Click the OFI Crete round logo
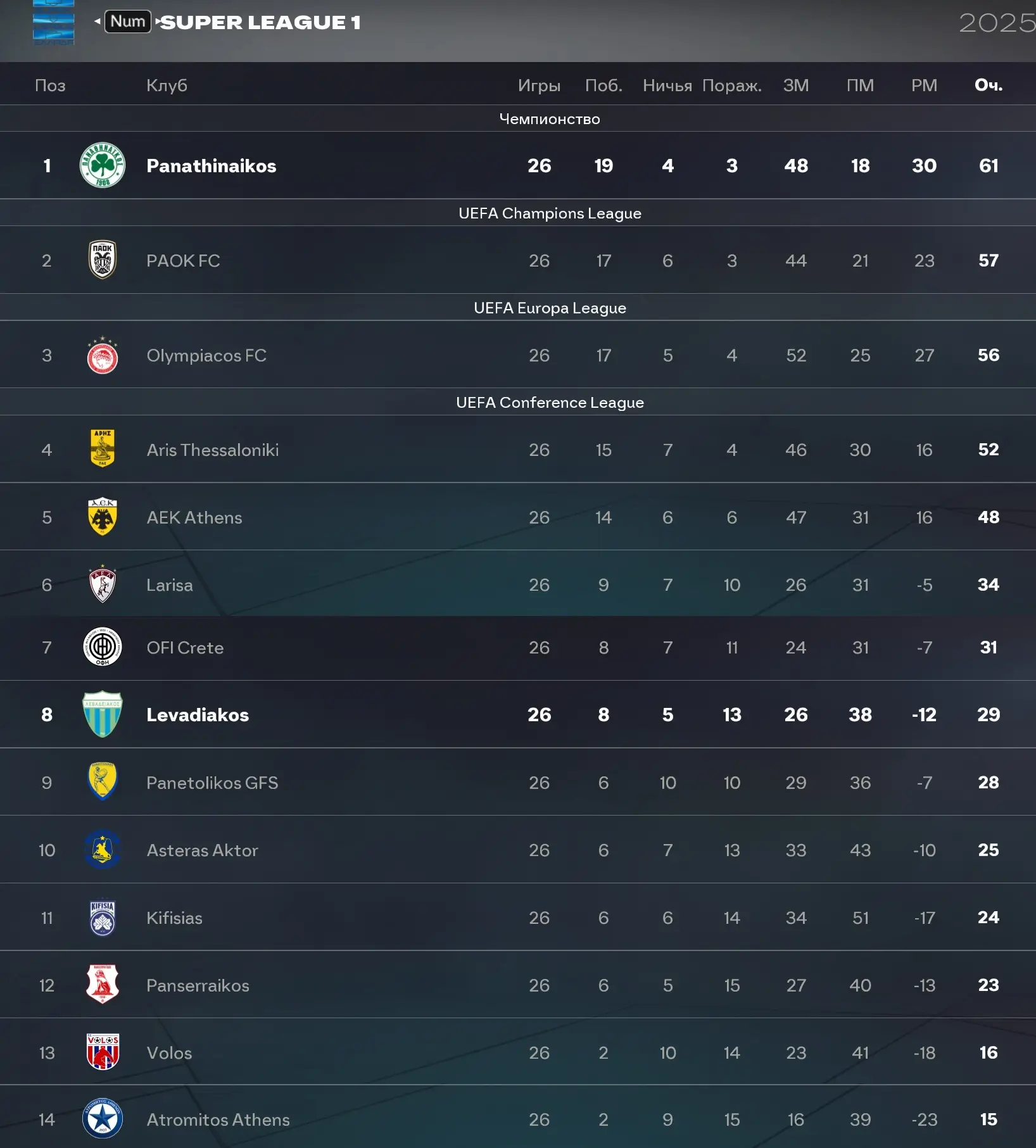Viewport: 1036px width, 1148px height. click(x=103, y=647)
